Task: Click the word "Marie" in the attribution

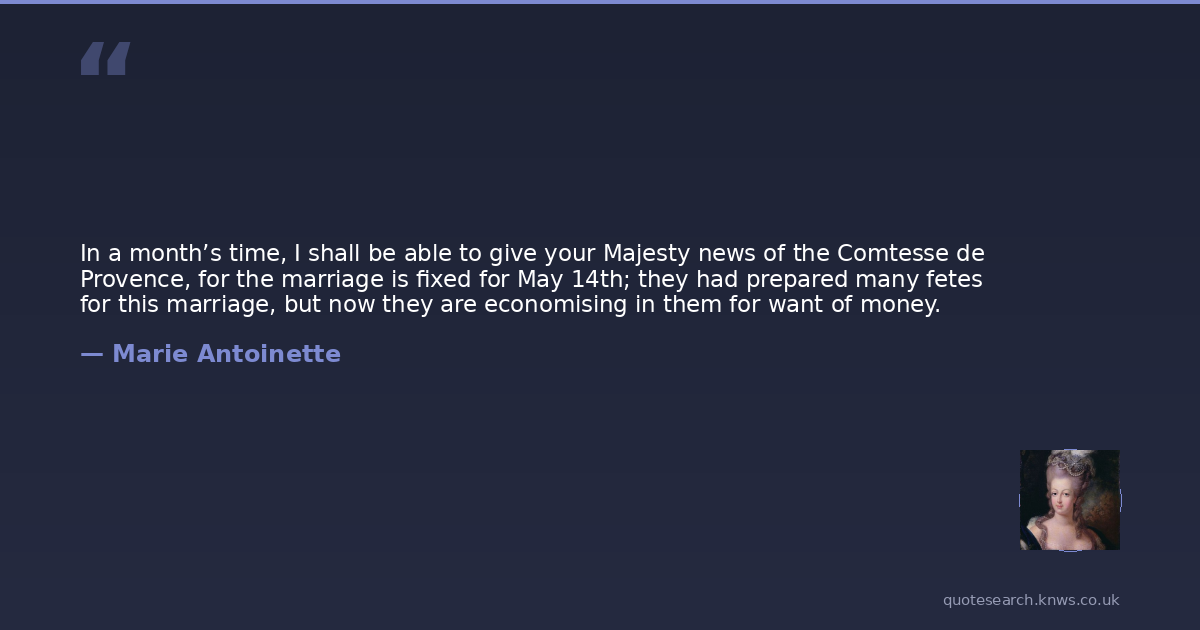Action: pos(150,354)
